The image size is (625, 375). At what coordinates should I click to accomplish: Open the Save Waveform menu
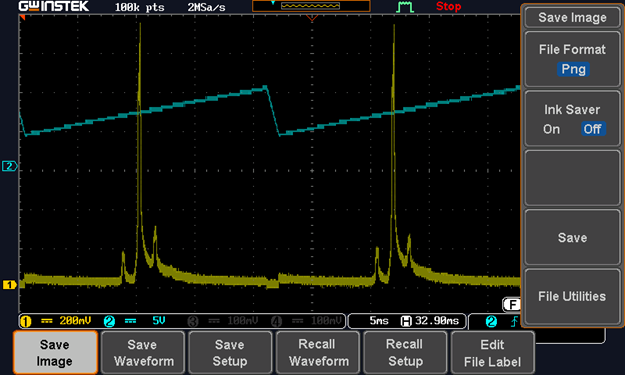click(143, 352)
